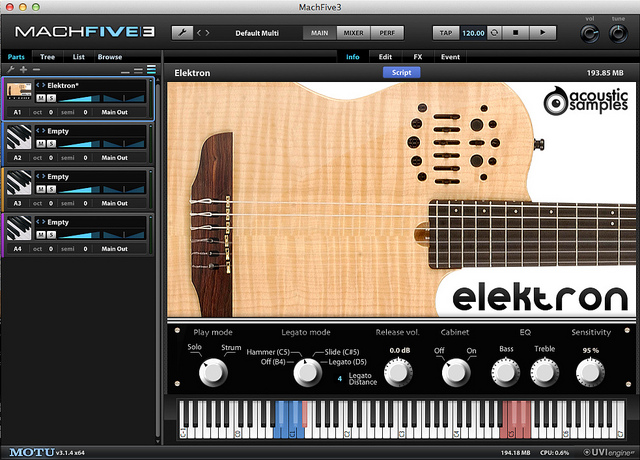The image size is (640, 460).
Task: Click the blue Script button
Action: [x=402, y=72]
